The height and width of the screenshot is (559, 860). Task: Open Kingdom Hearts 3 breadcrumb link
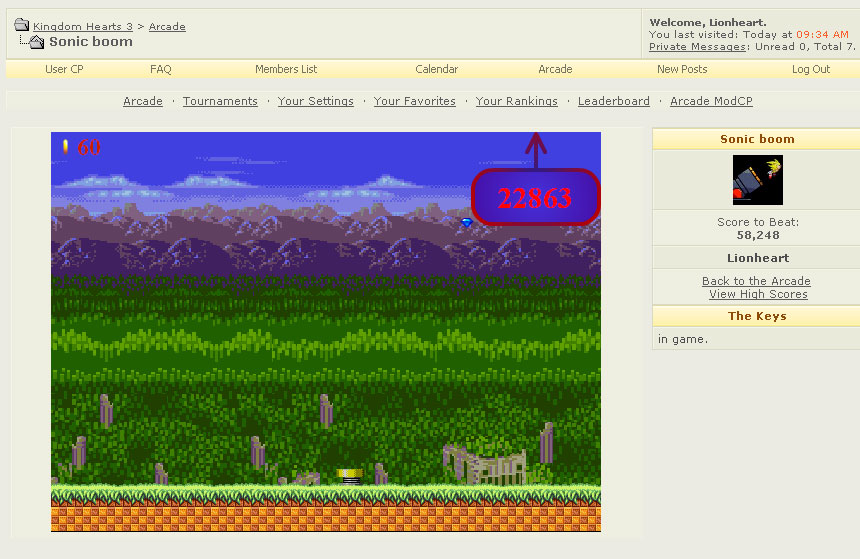(x=83, y=26)
